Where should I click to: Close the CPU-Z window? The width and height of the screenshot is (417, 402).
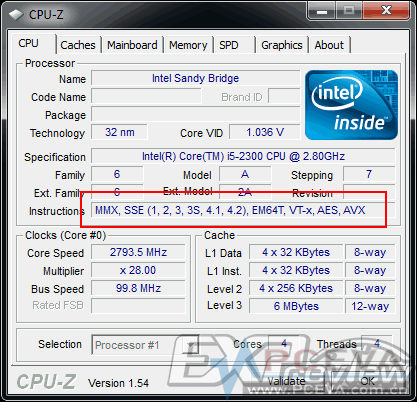(386, 10)
